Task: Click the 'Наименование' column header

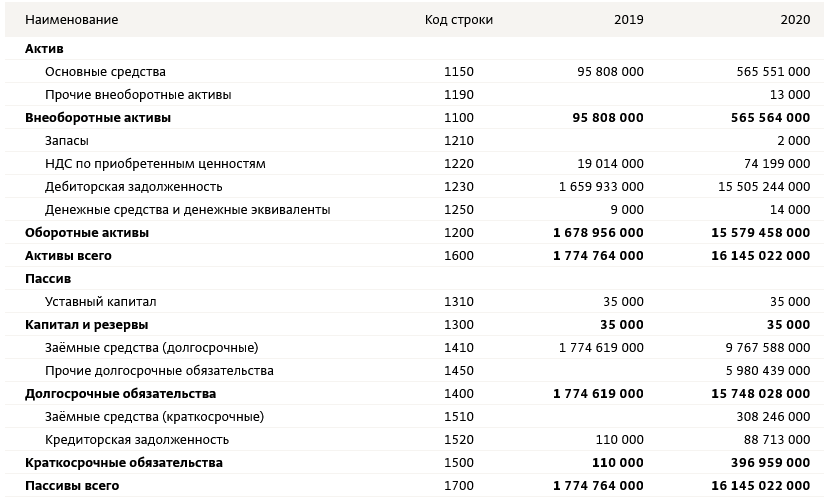Action: pyautogui.click(x=71, y=19)
